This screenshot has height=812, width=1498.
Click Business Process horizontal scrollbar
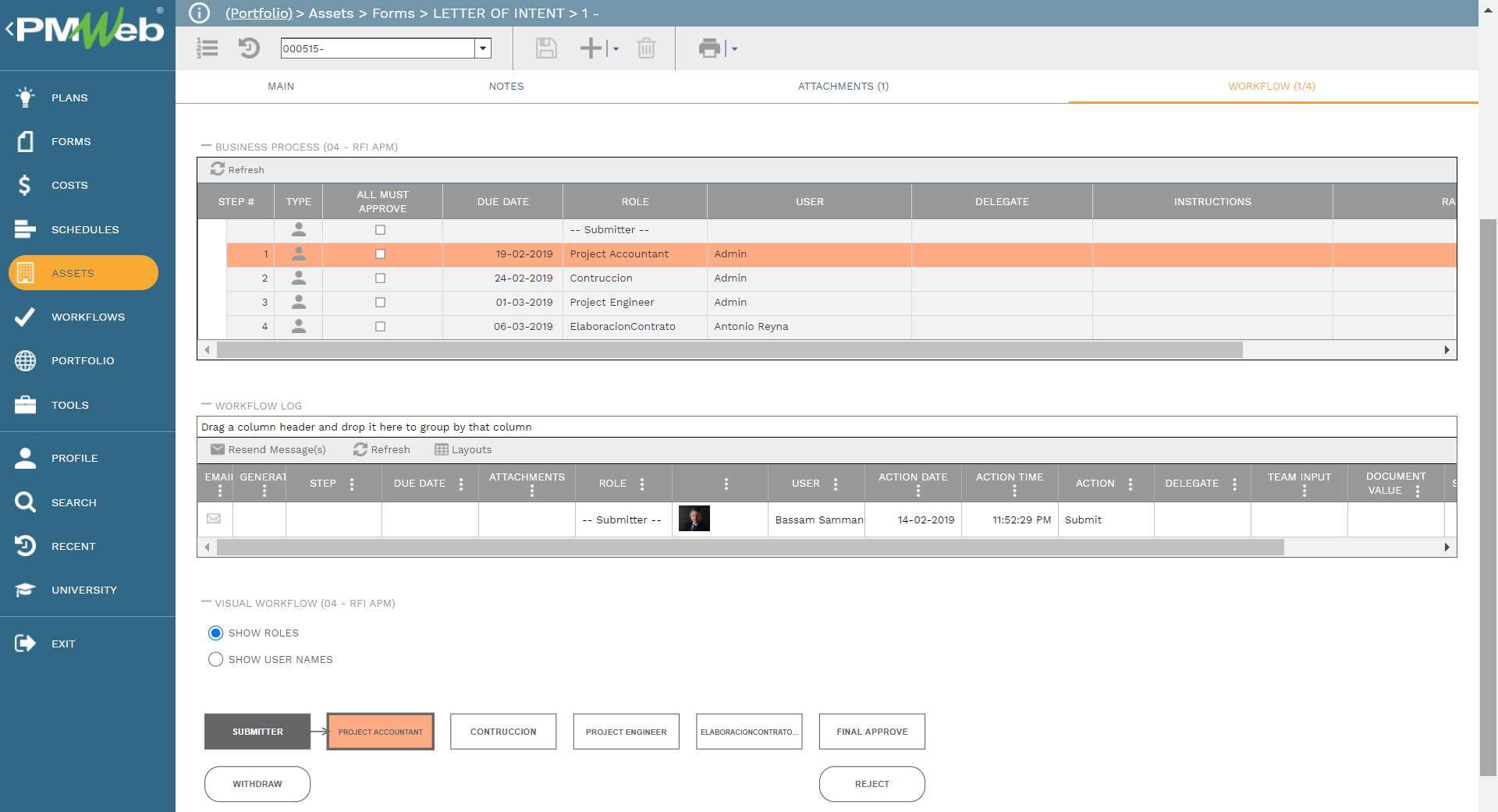pos(729,350)
